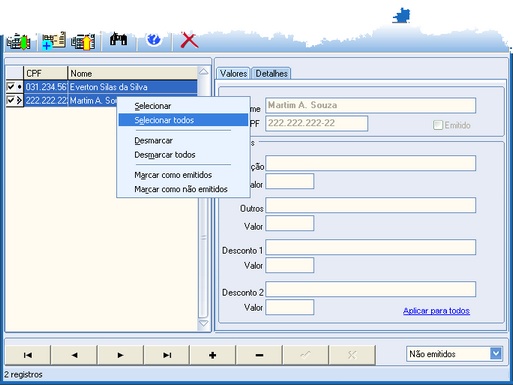Go to next record navigator button
This screenshot has height=385, width=513.
(x=120, y=355)
